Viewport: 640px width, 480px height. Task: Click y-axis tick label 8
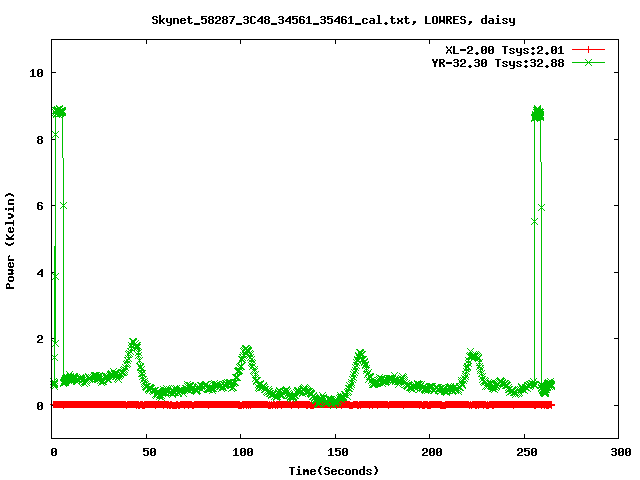40,140
